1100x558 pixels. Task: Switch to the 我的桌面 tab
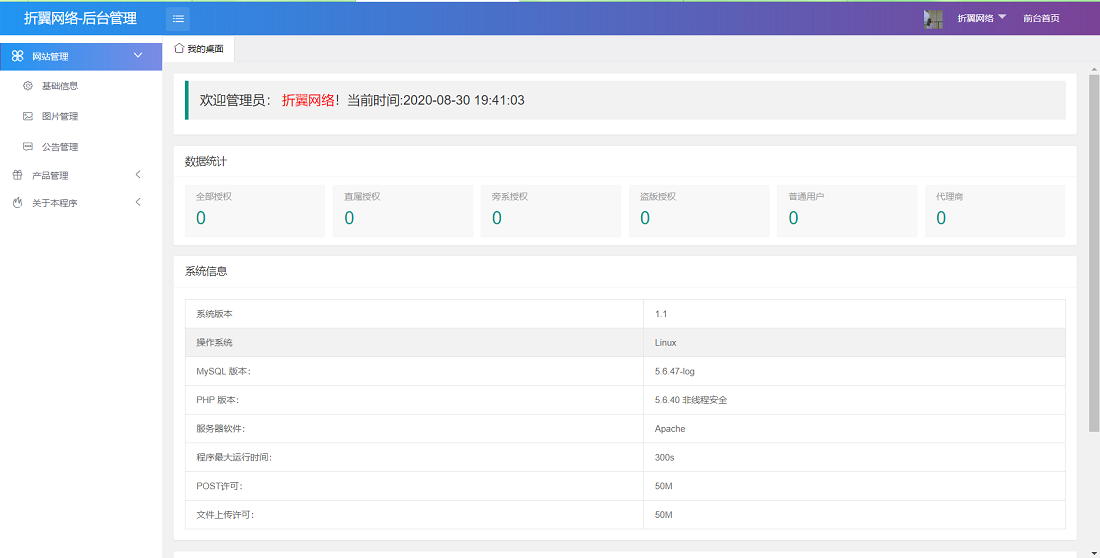204,49
